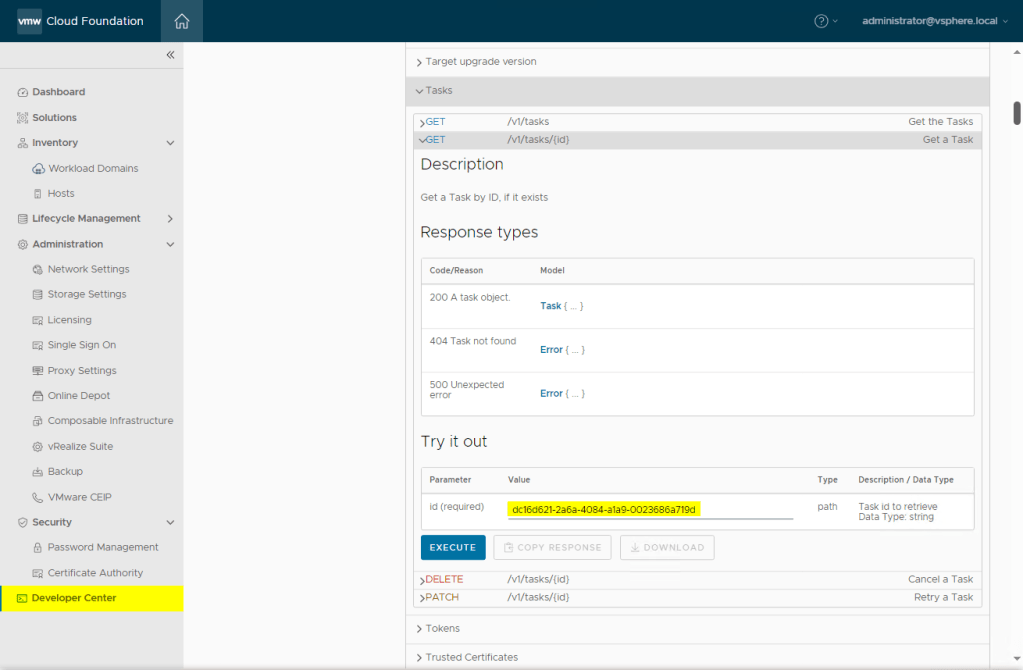Click the Task model link for 200 response
This screenshot has height=670, width=1023.
[x=551, y=306]
